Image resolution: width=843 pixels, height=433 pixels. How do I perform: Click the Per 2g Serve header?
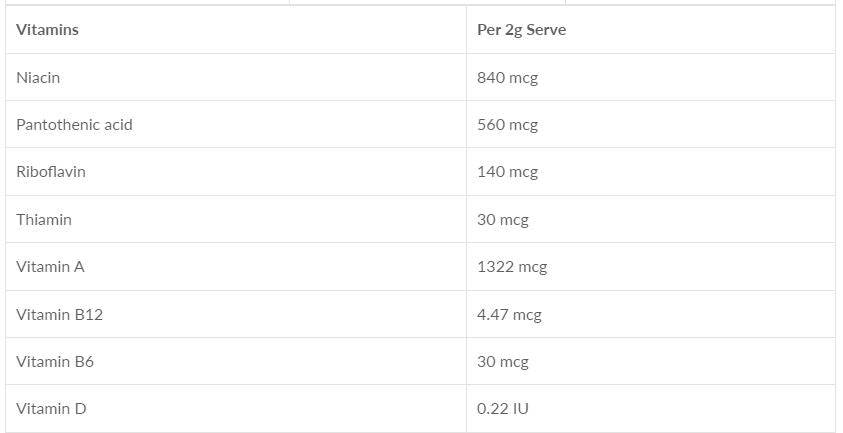pos(521,30)
